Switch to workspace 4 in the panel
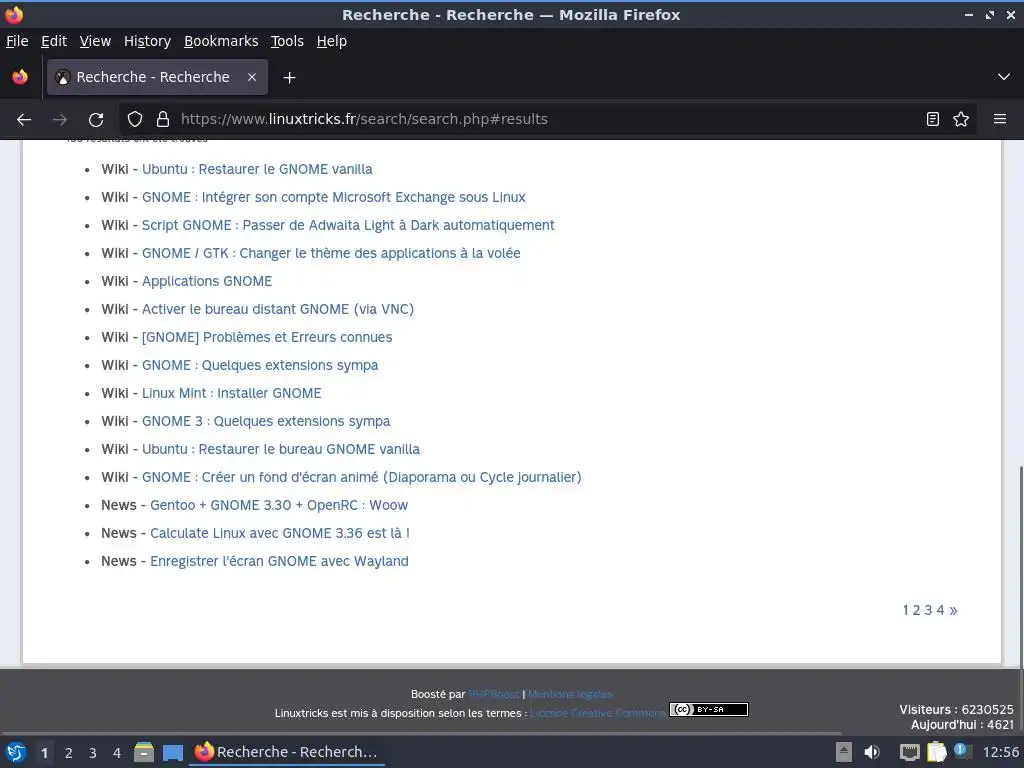Image resolution: width=1024 pixels, height=768 pixels. pos(117,753)
